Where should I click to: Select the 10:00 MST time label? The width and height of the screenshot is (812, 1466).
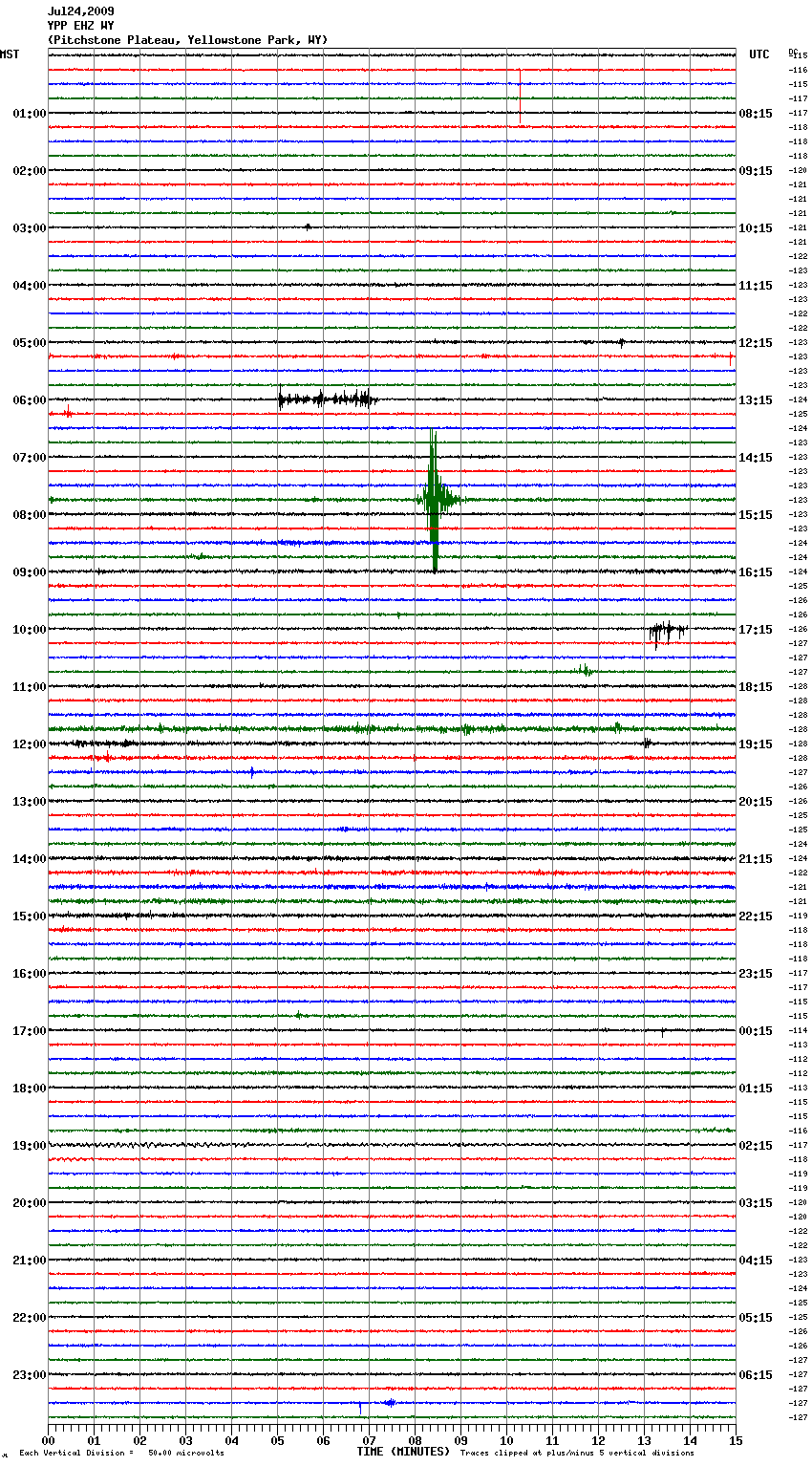point(30,630)
